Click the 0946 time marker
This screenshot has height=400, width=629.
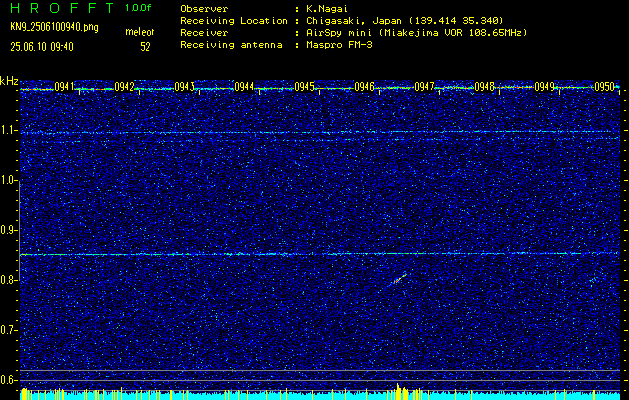[364, 87]
